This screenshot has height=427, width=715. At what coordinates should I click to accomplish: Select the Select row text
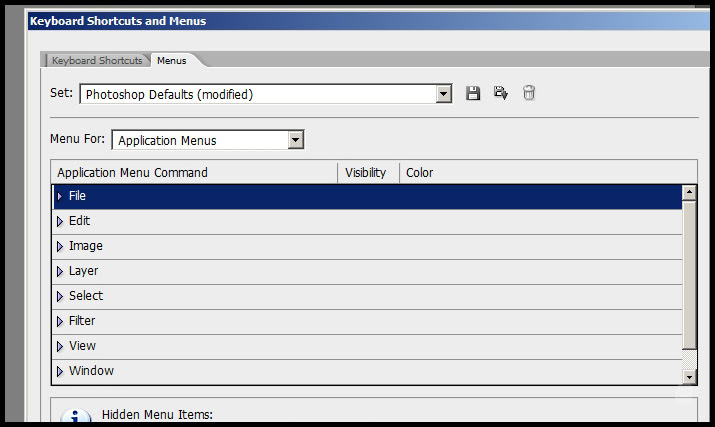click(x=86, y=296)
